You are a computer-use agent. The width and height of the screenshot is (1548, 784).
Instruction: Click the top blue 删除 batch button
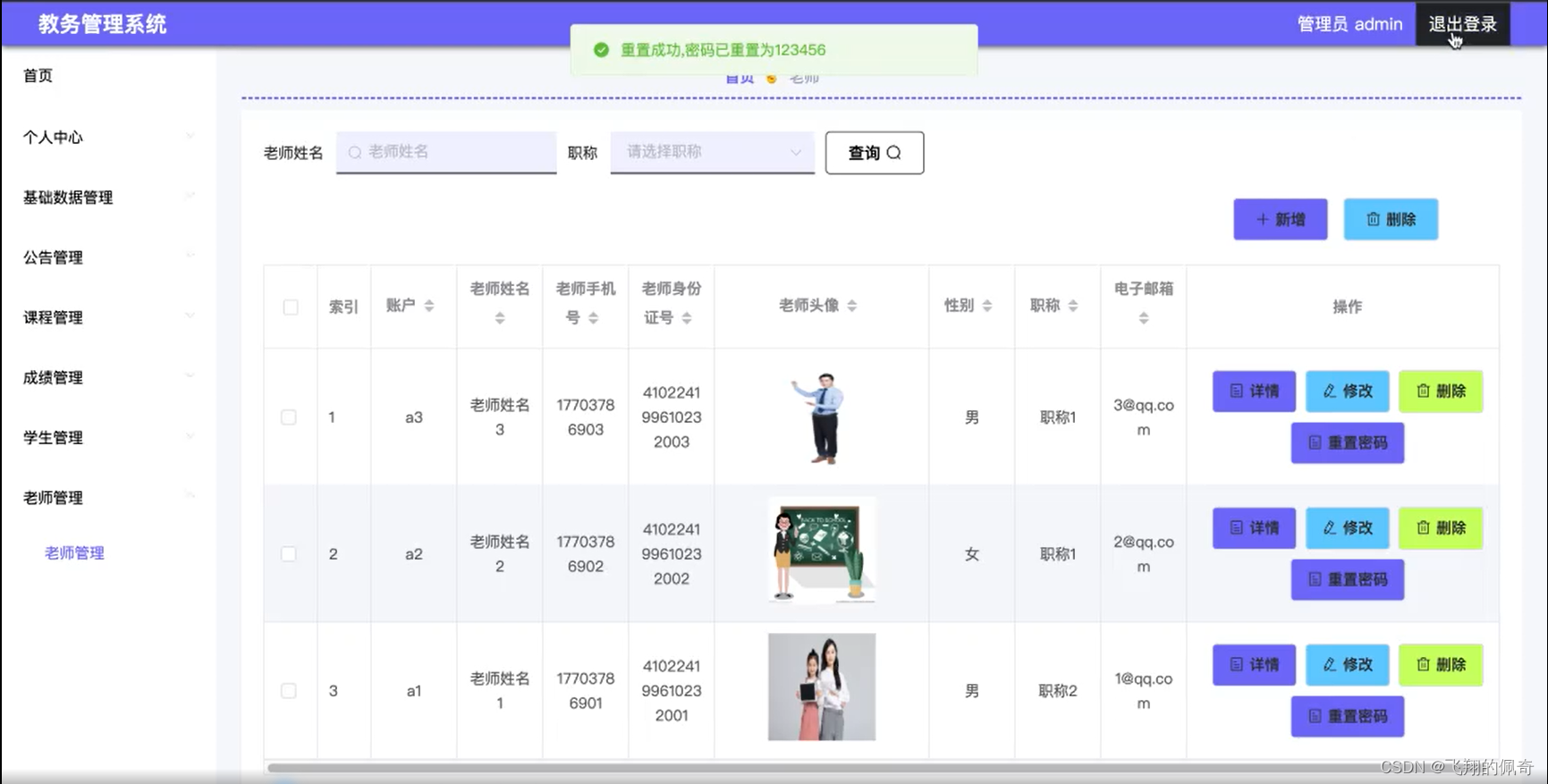click(x=1391, y=219)
